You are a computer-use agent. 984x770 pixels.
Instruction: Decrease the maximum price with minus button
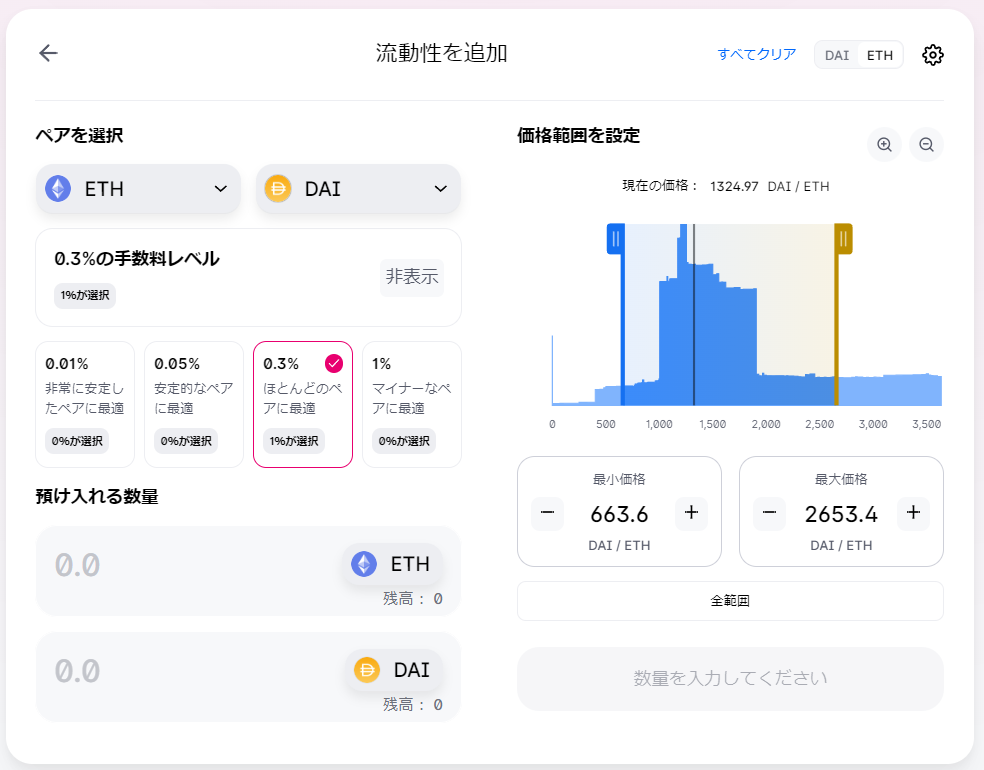[x=769, y=514]
